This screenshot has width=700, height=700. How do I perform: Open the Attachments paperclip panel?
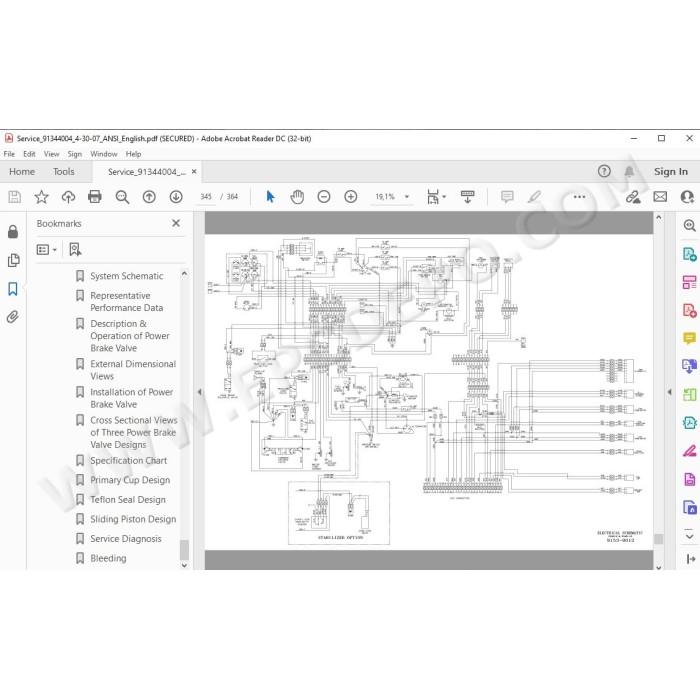click(12, 317)
